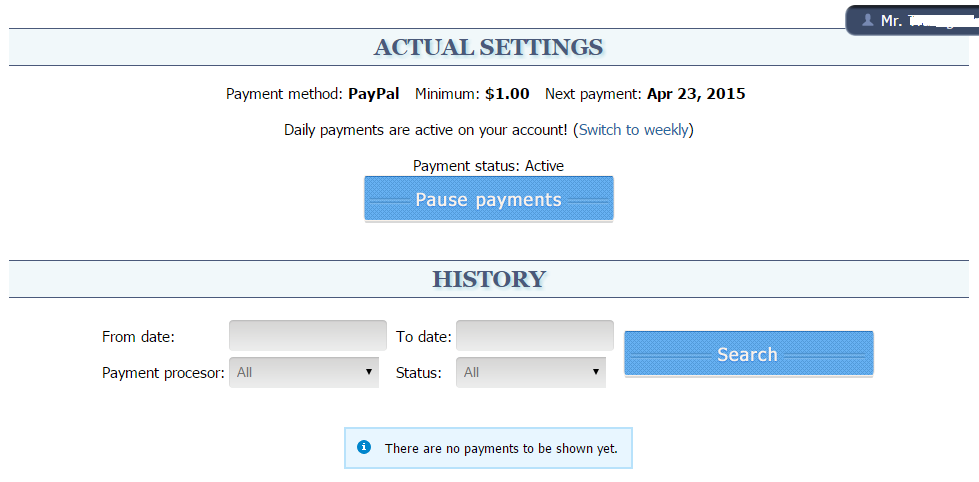Click the ACTUAL SETTINGS heading

(489, 47)
